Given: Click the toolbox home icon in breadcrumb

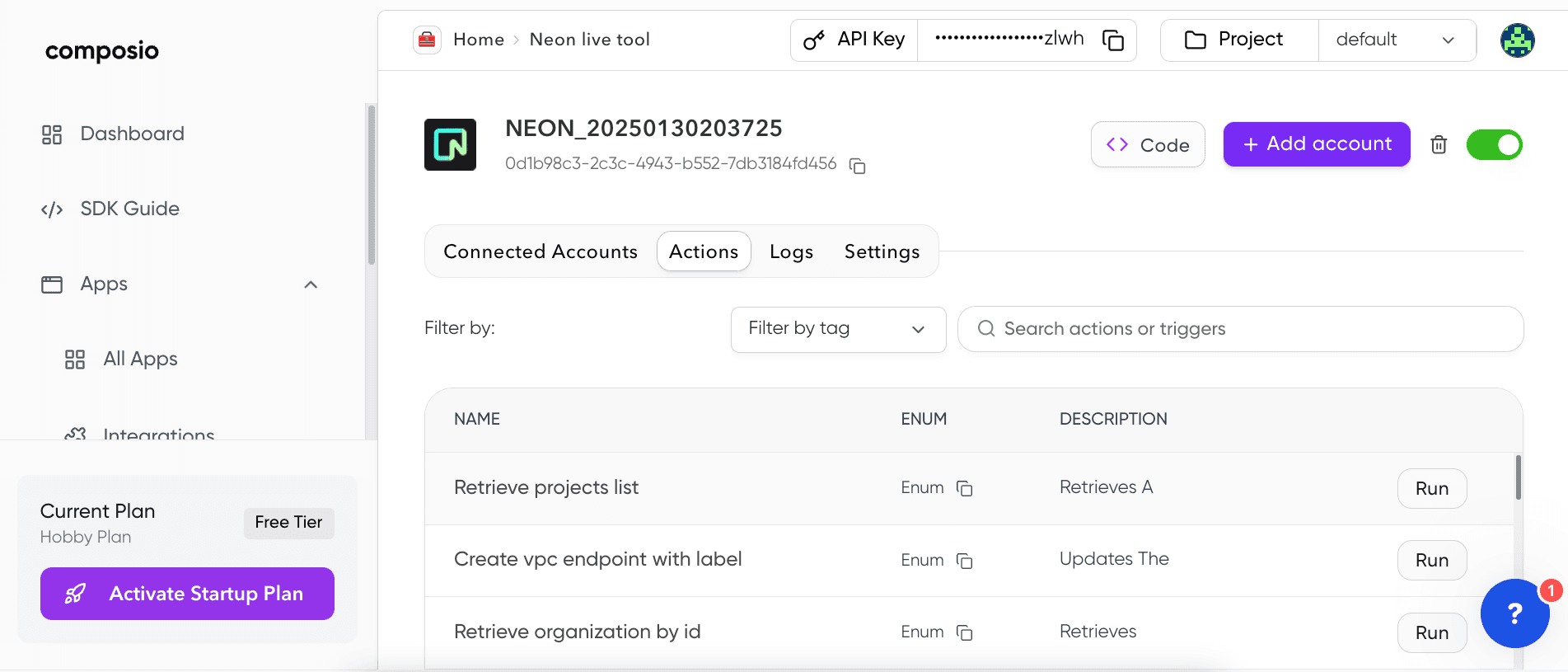Looking at the screenshot, I should coord(427,40).
